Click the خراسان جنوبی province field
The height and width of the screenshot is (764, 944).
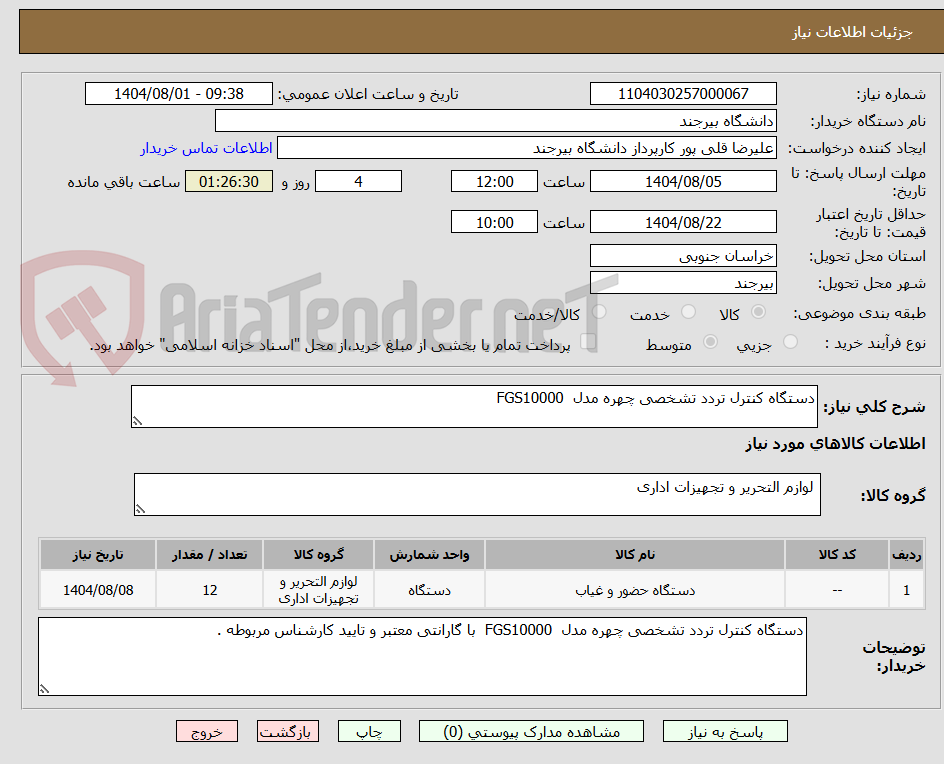[x=683, y=256]
